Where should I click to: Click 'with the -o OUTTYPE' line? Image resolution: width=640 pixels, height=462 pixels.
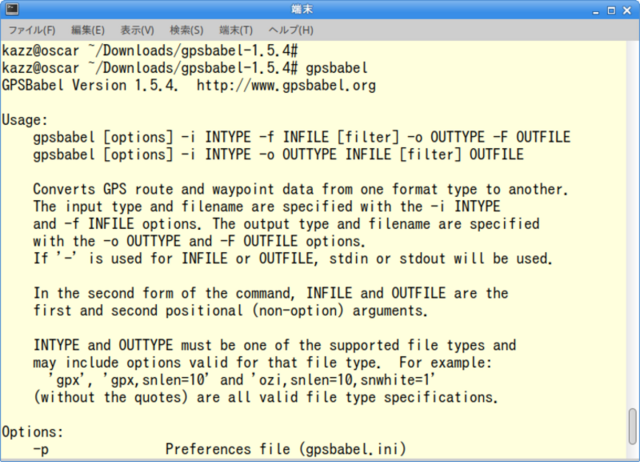click(x=199, y=241)
